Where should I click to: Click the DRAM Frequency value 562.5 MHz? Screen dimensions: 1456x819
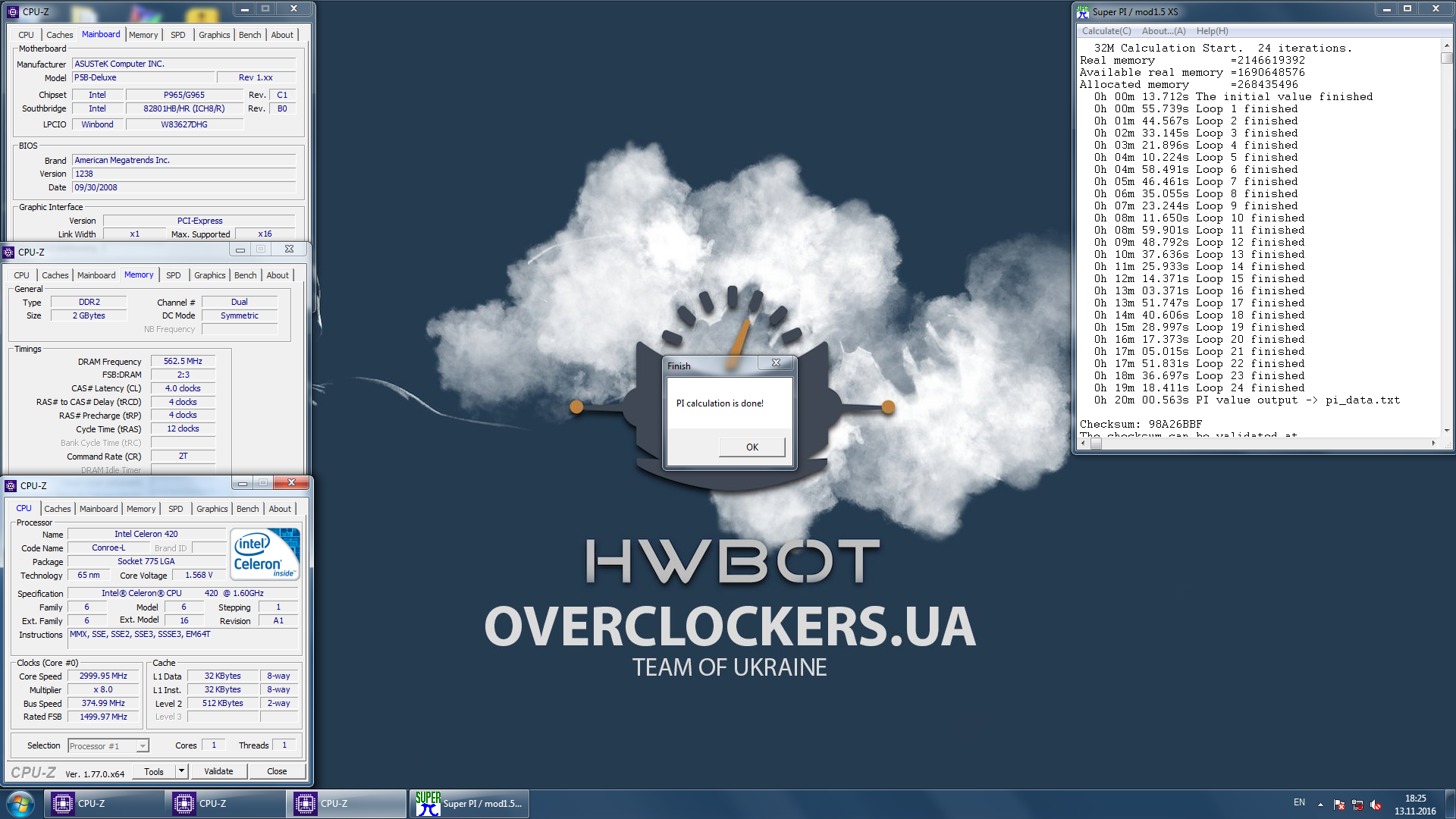(183, 362)
